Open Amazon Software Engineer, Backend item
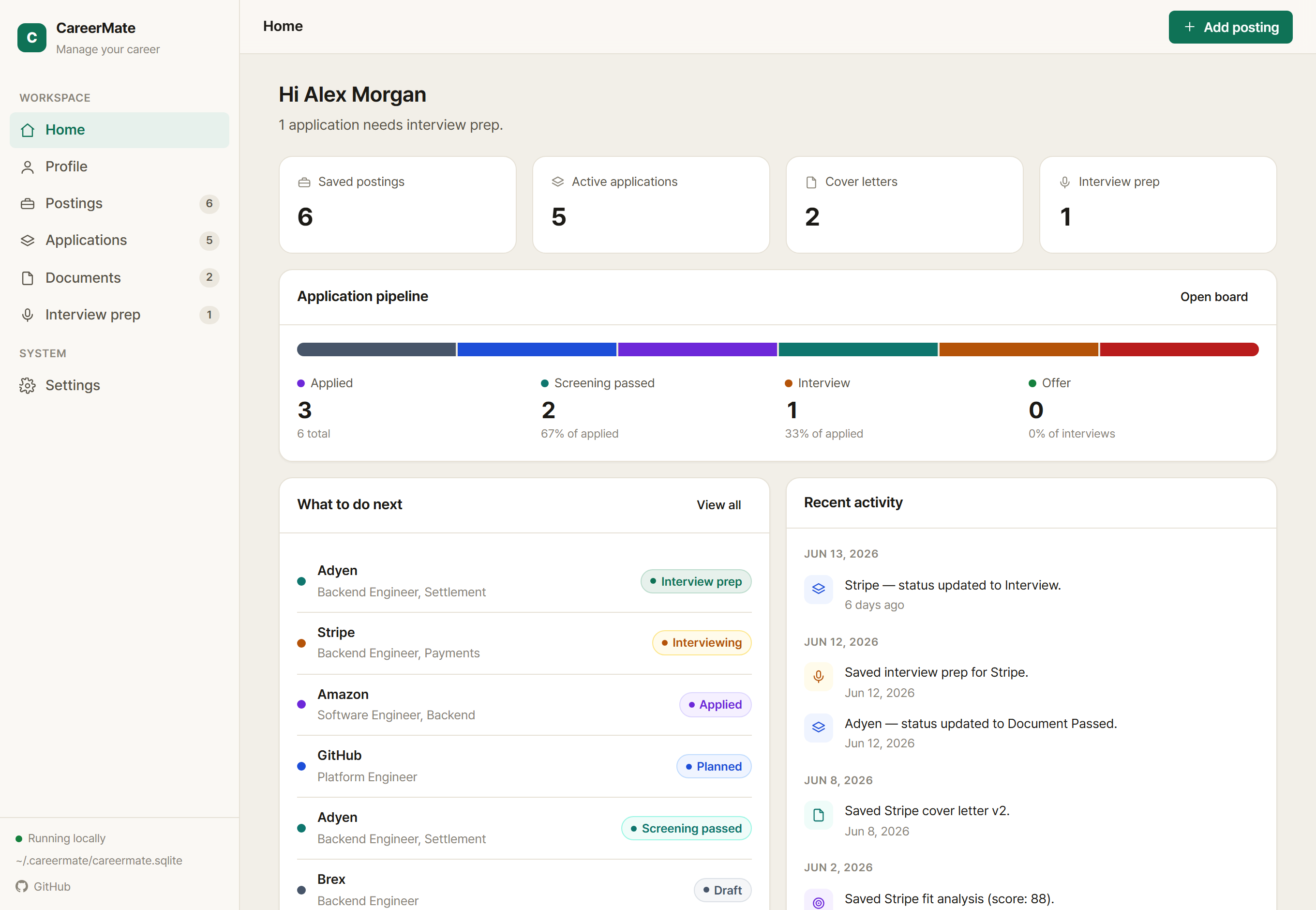 (524, 705)
